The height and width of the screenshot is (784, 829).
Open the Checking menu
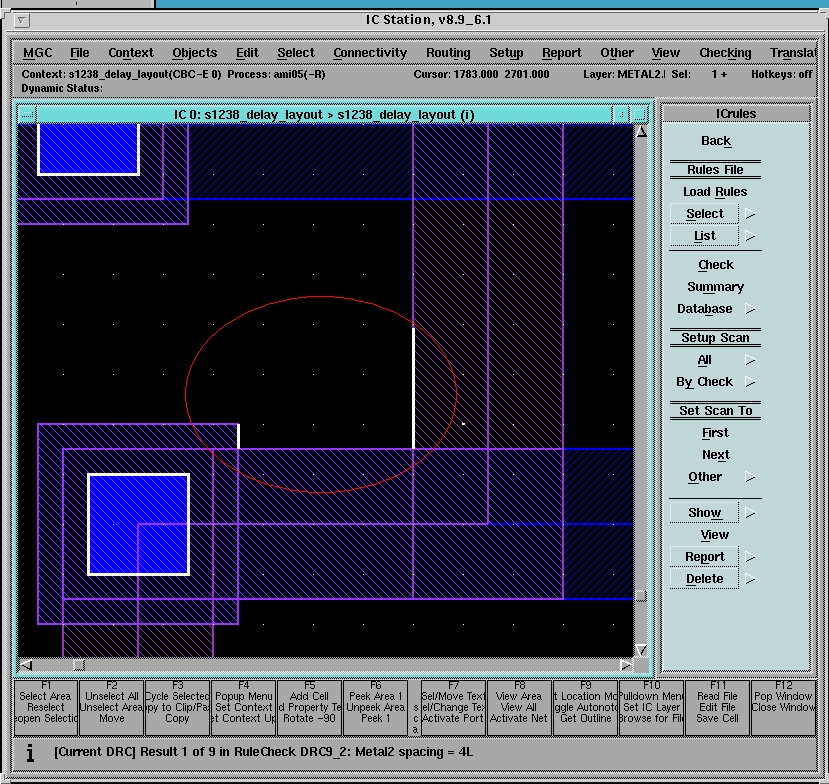[x=725, y=53]
